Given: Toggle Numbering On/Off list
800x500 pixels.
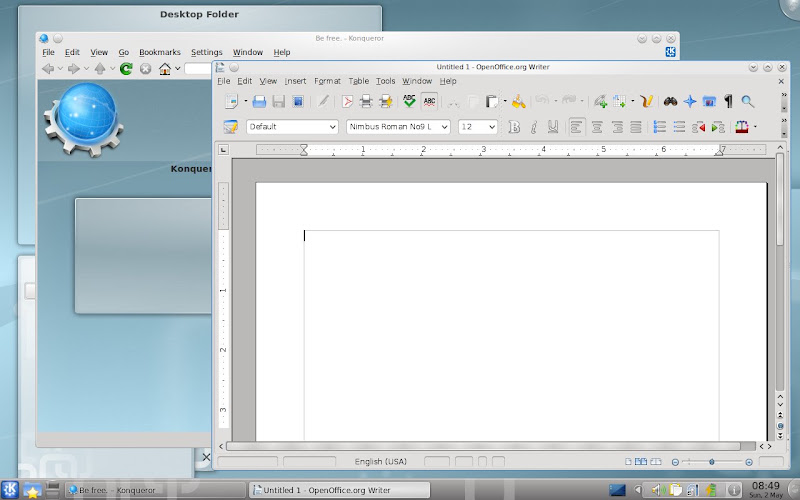Looking at the screenshot, I should pos(660,127).
